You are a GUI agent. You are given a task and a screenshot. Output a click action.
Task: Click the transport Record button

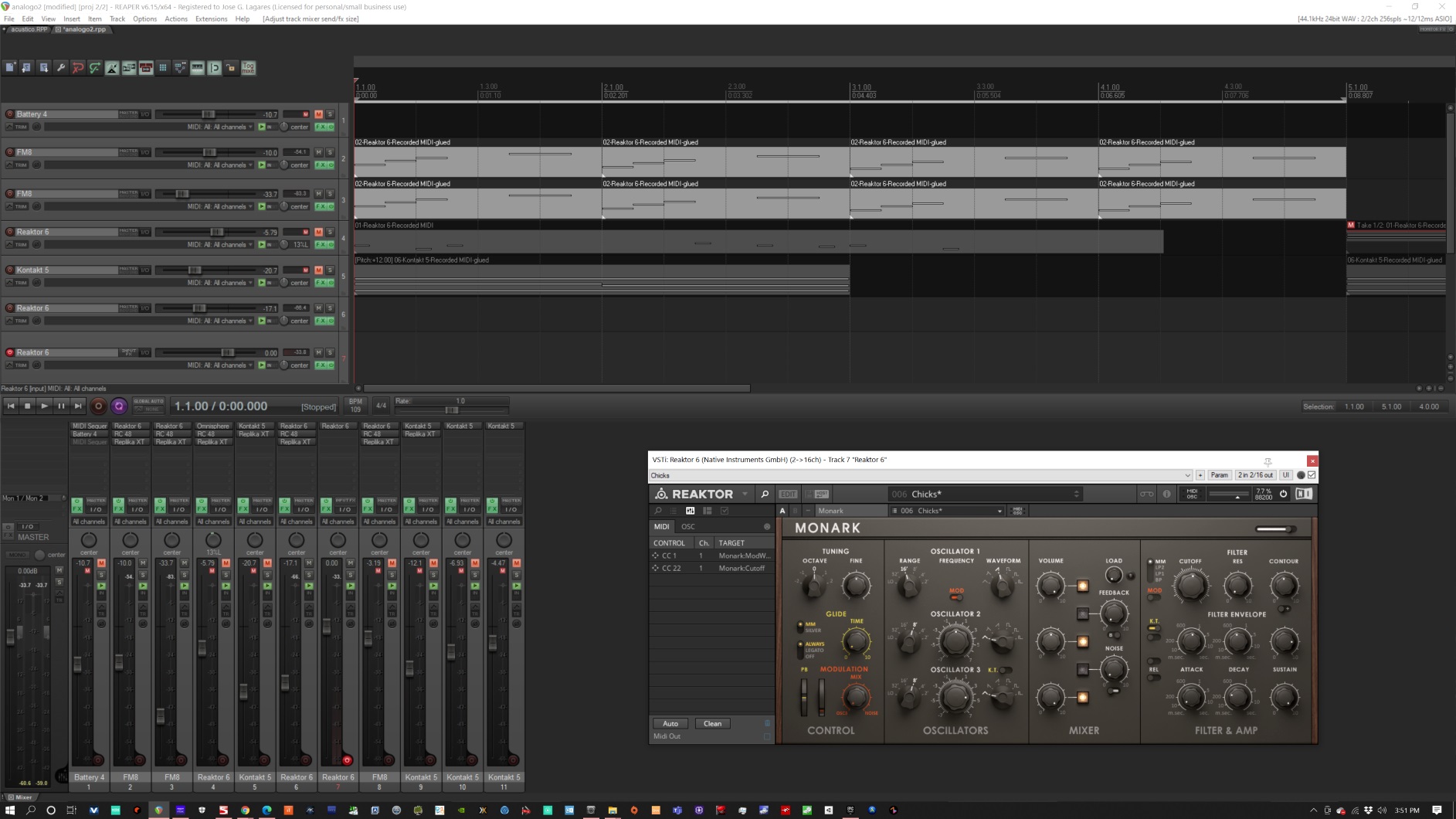pos(98,406)
